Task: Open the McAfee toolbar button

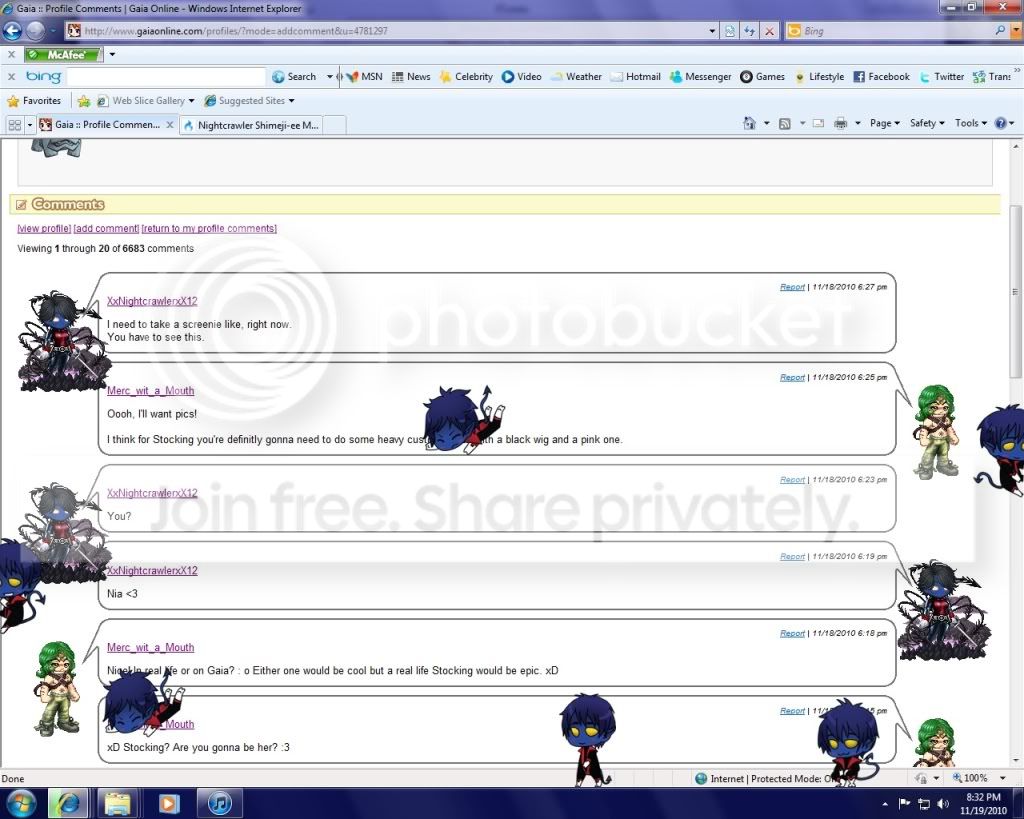Action: (64, 55)
